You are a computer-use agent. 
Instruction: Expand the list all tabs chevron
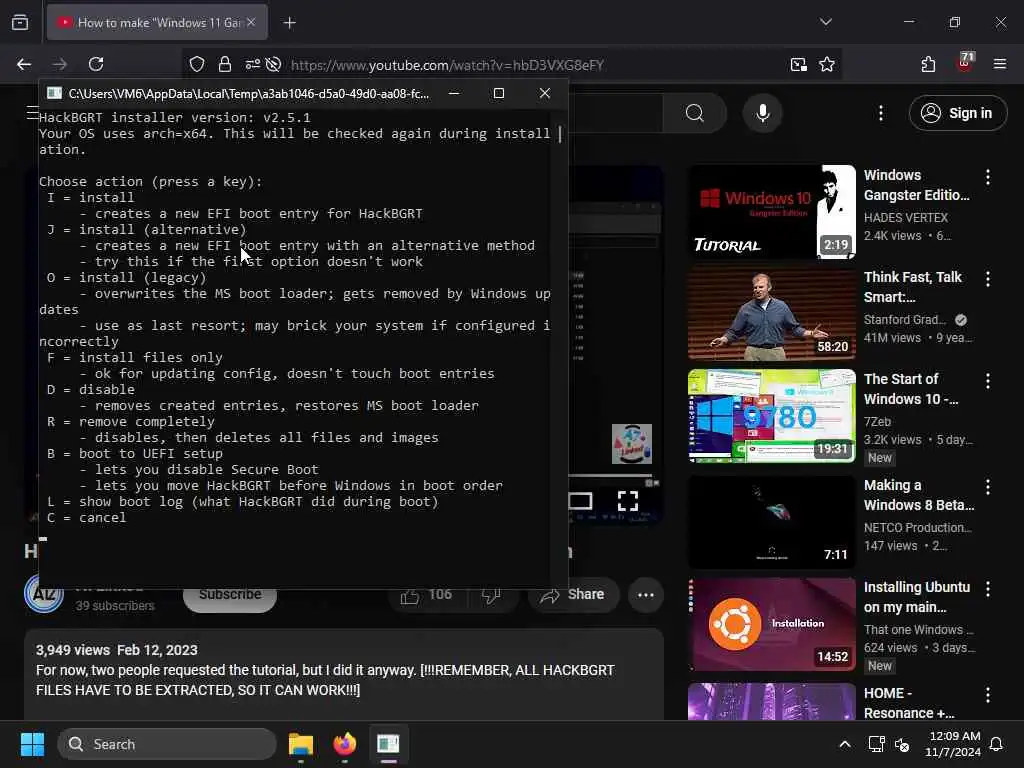(x=825, y=22)
